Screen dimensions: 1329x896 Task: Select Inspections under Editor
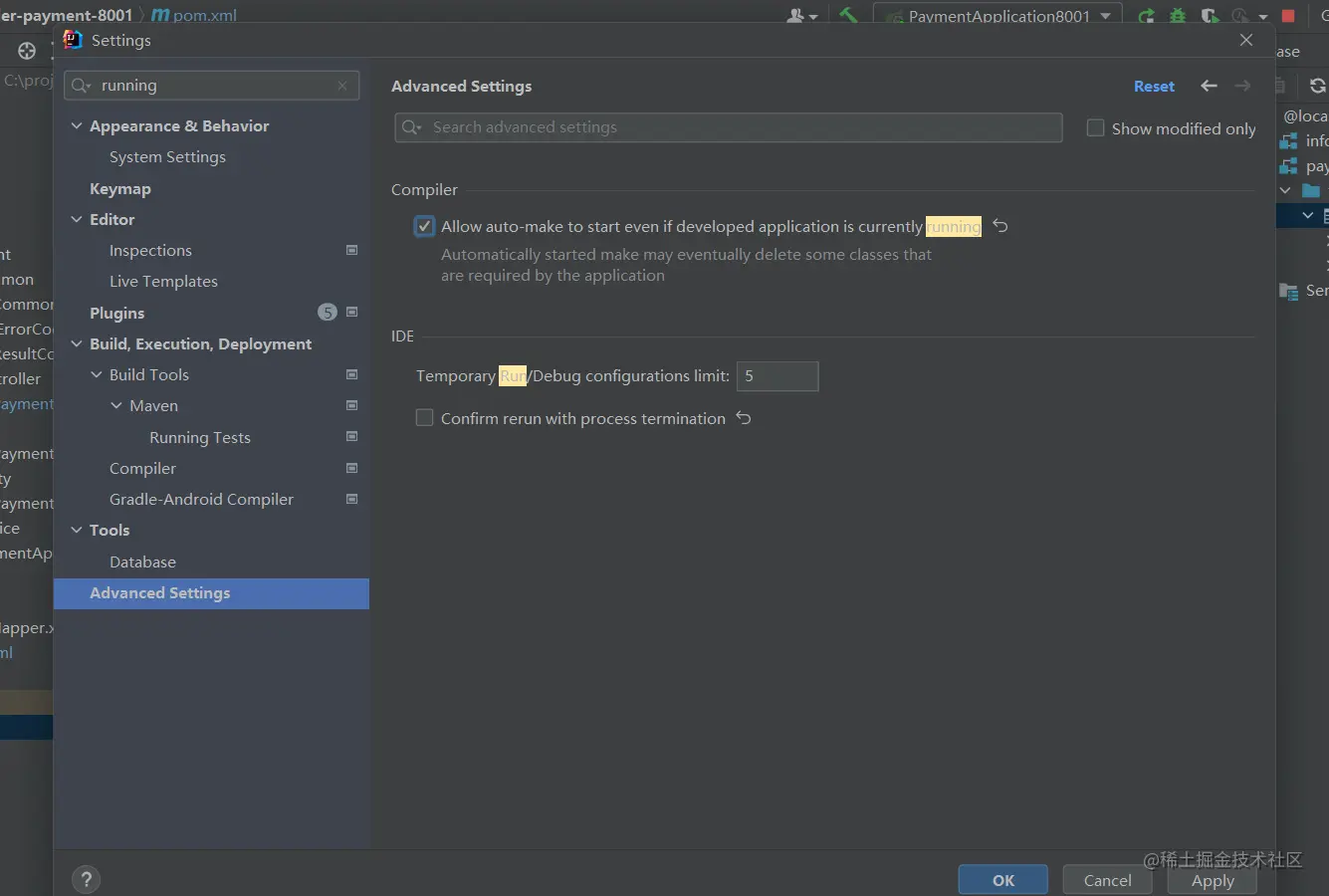(x=150, y=250)
